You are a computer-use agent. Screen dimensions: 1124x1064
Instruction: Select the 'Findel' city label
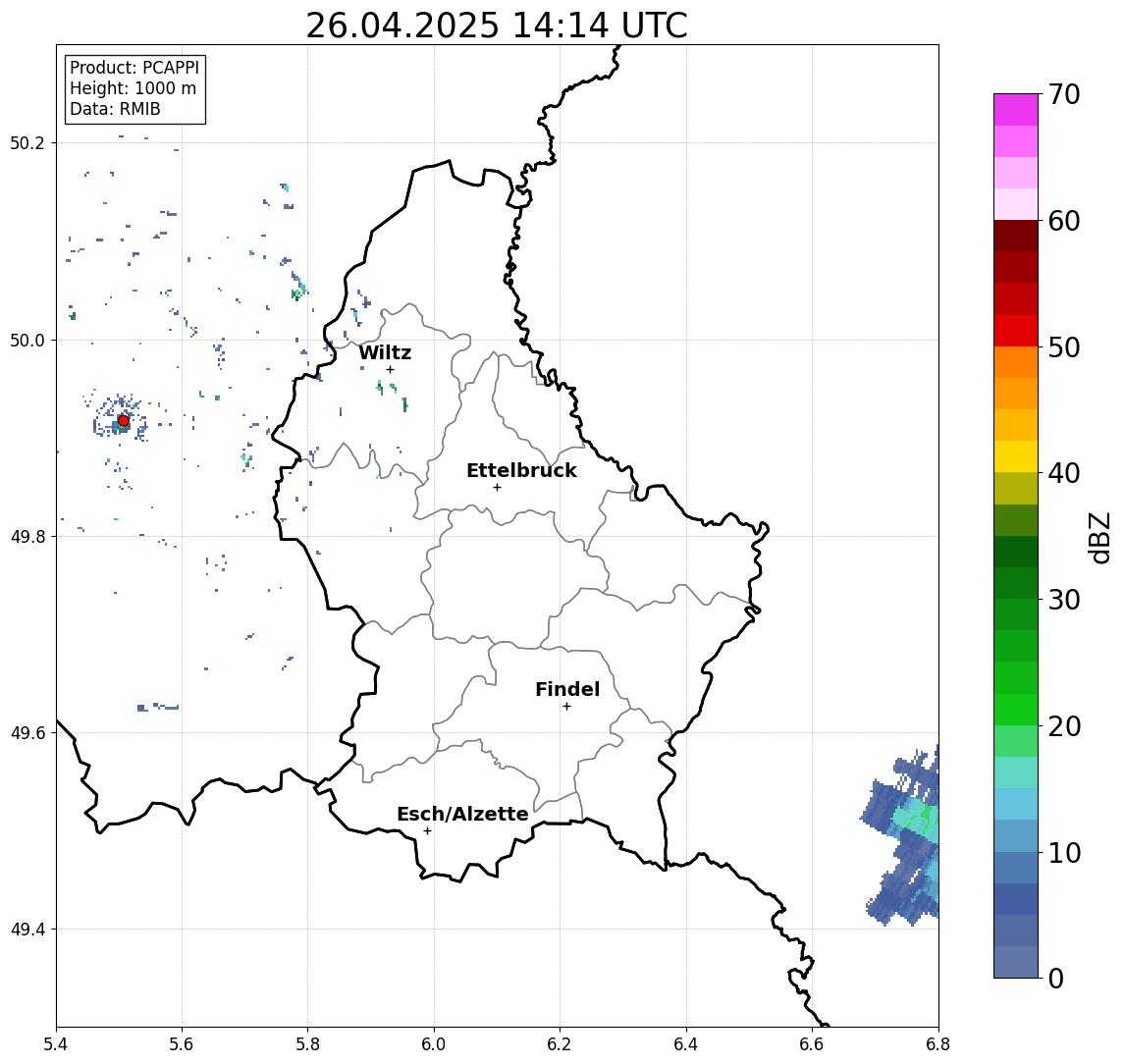coord(567,689)
